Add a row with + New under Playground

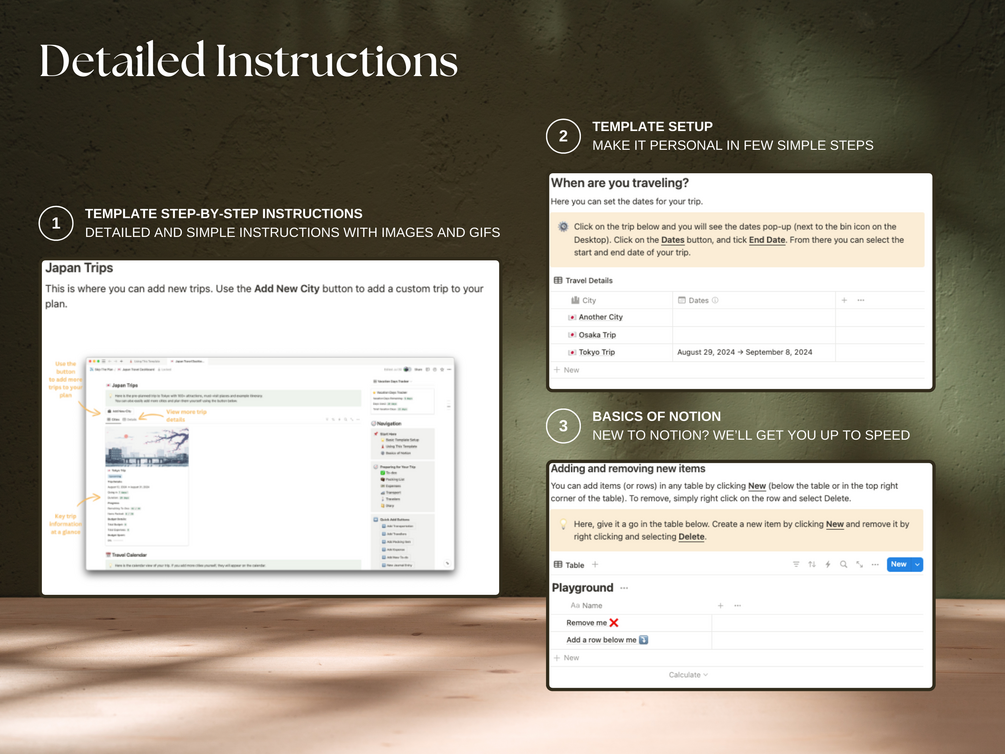(x=567, y=658)
